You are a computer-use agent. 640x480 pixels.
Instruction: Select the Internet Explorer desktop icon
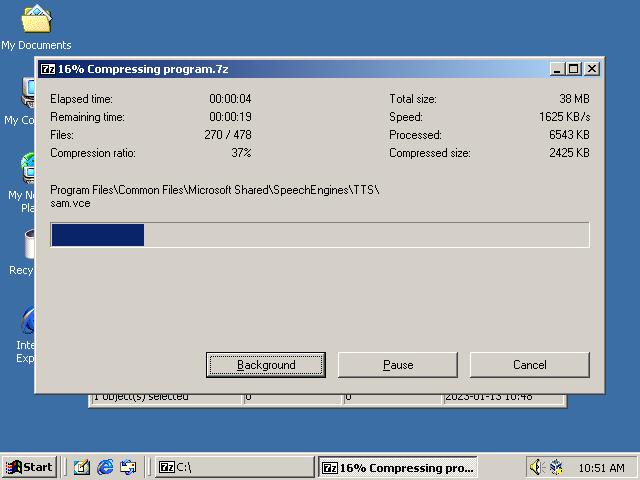[28, 322]
